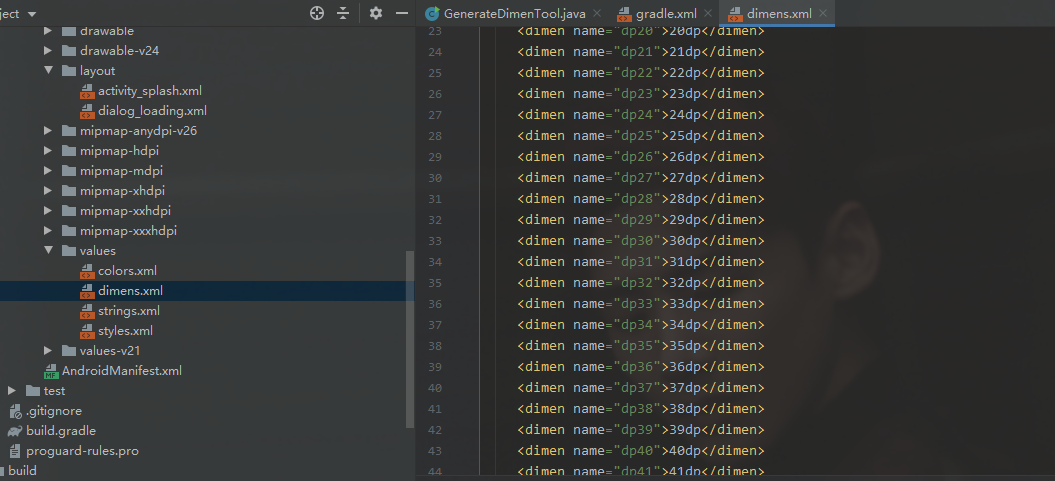Close the dimens.xml tab
The width and height of the screenshot is (1055, 481).
823,13
